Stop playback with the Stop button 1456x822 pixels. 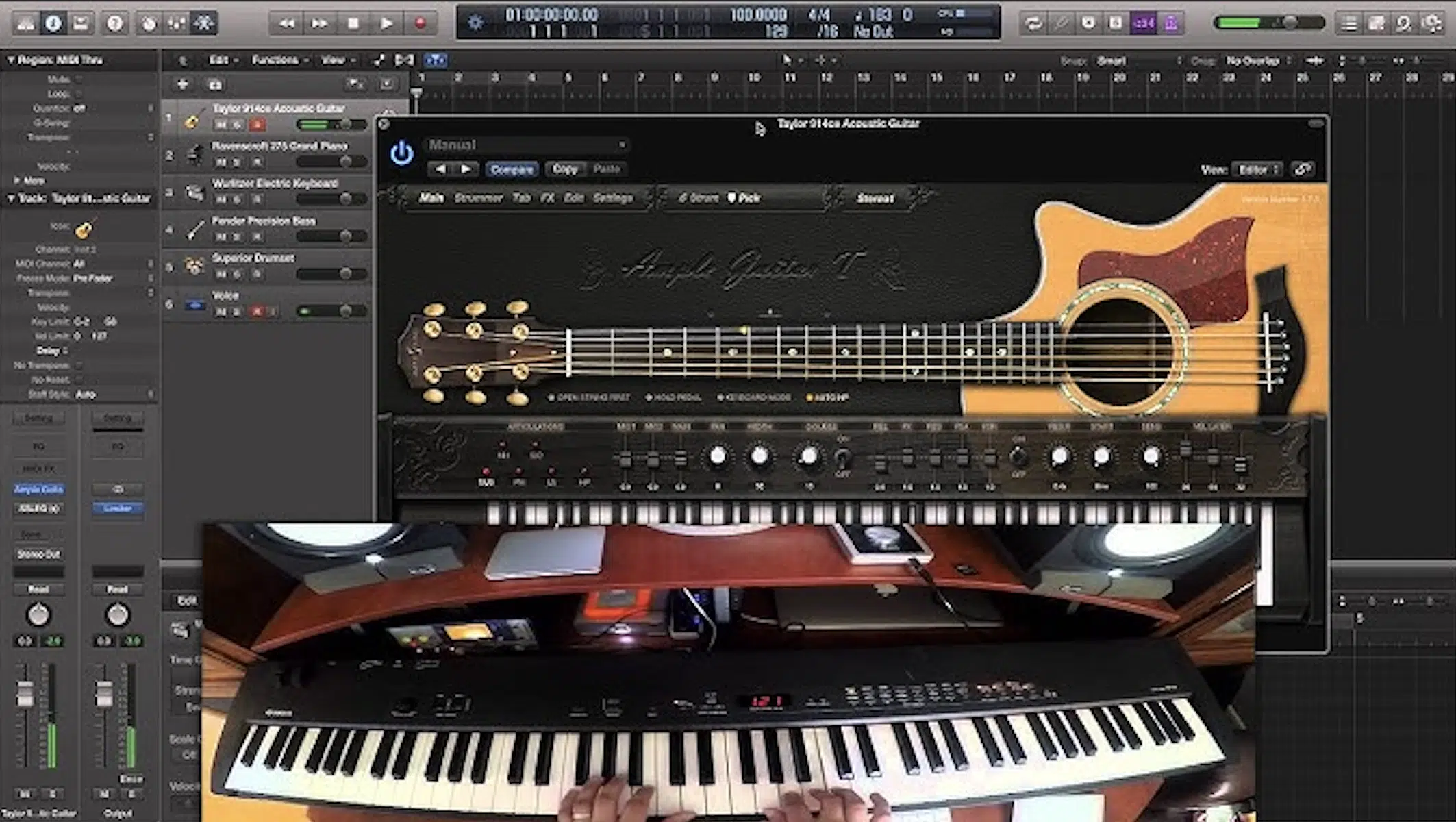tap(353, 24)
